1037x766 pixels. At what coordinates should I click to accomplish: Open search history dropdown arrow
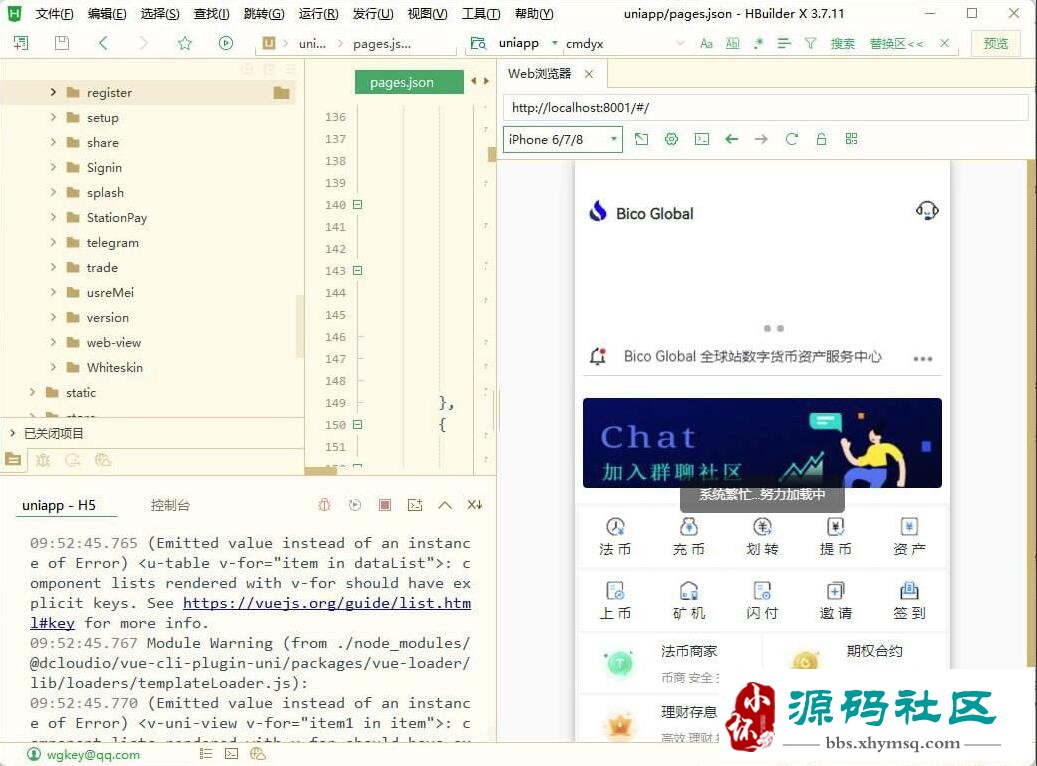click(680, 43)
